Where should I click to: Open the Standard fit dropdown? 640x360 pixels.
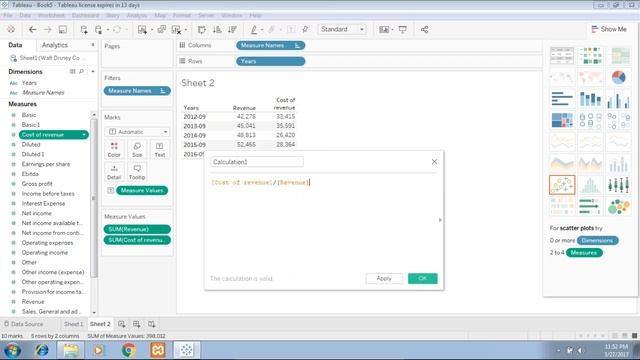(x=342, y=29)
